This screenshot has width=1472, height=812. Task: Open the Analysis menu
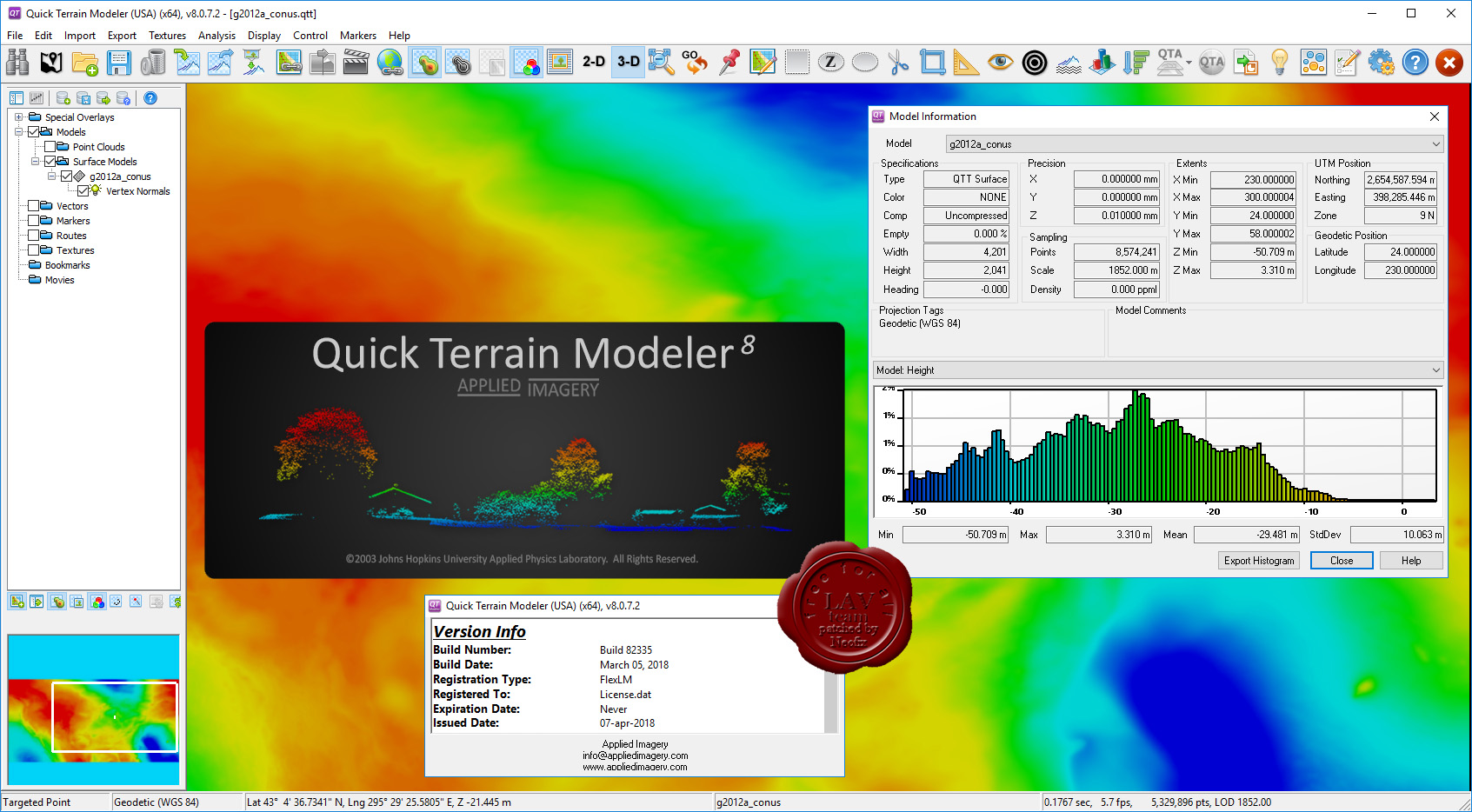pos(216,36)
